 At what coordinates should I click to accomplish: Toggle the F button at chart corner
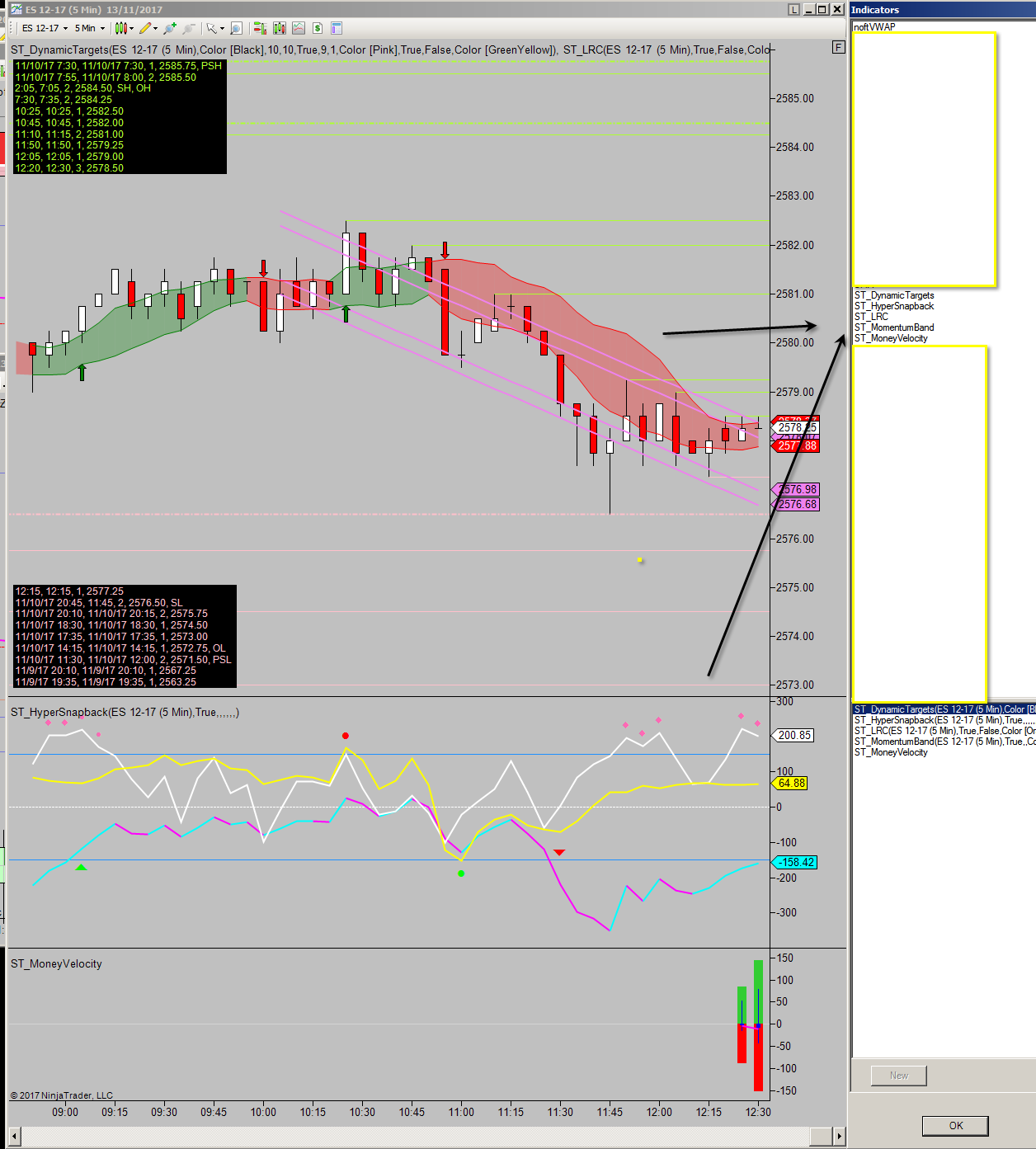click(x=838, y=47)
